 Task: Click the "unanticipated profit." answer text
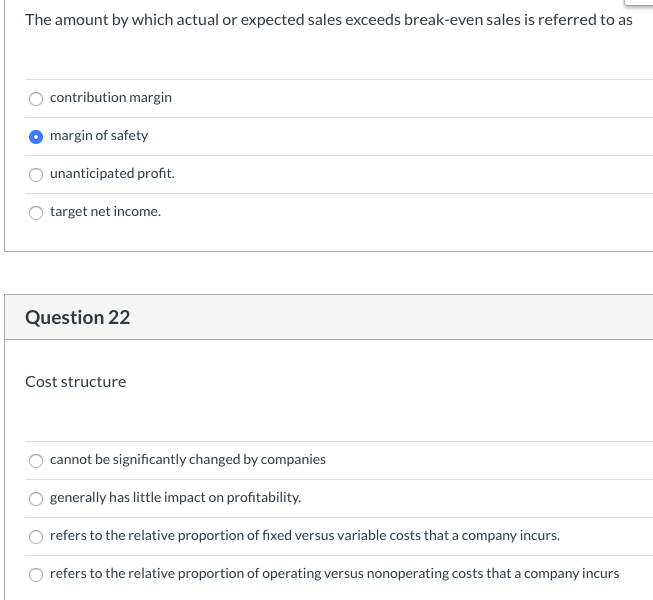coord(112,173)
